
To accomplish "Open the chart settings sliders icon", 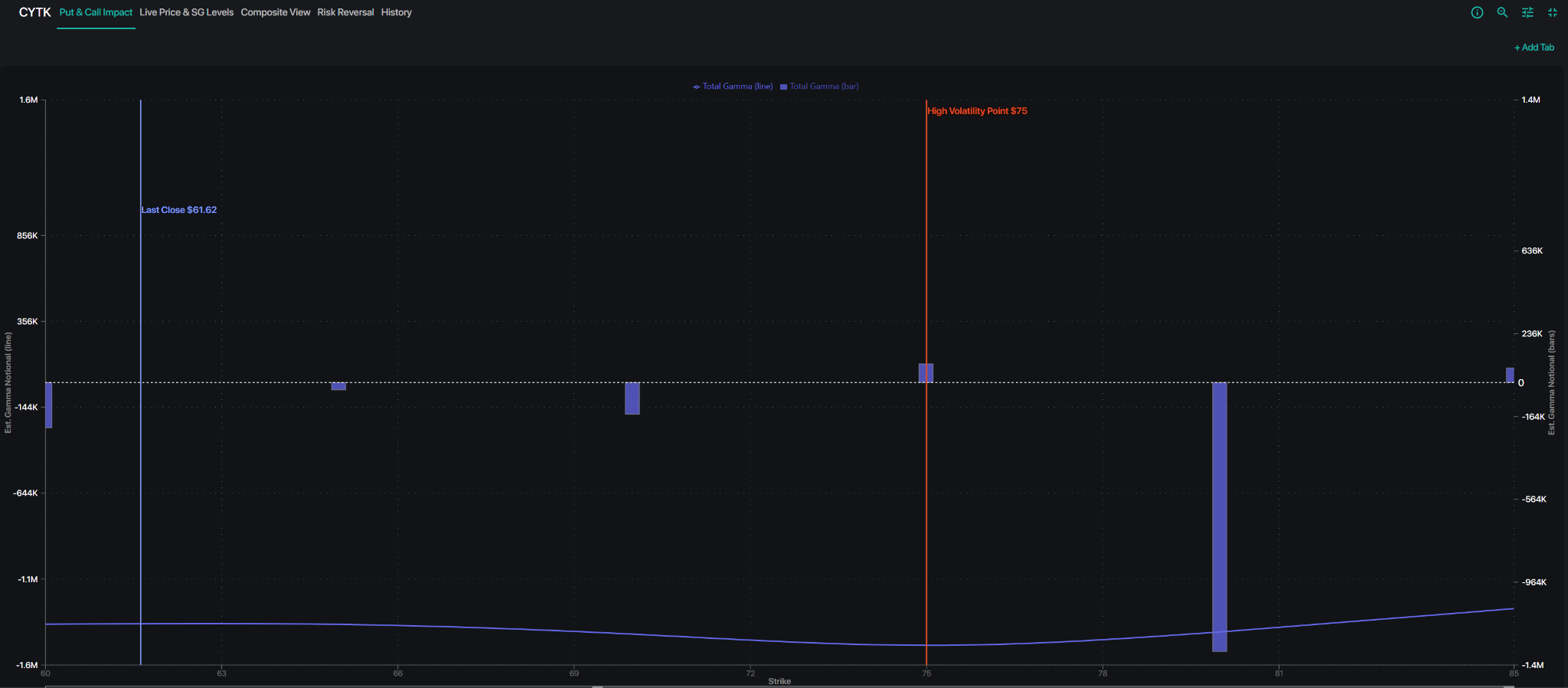I will point(1527,12).
